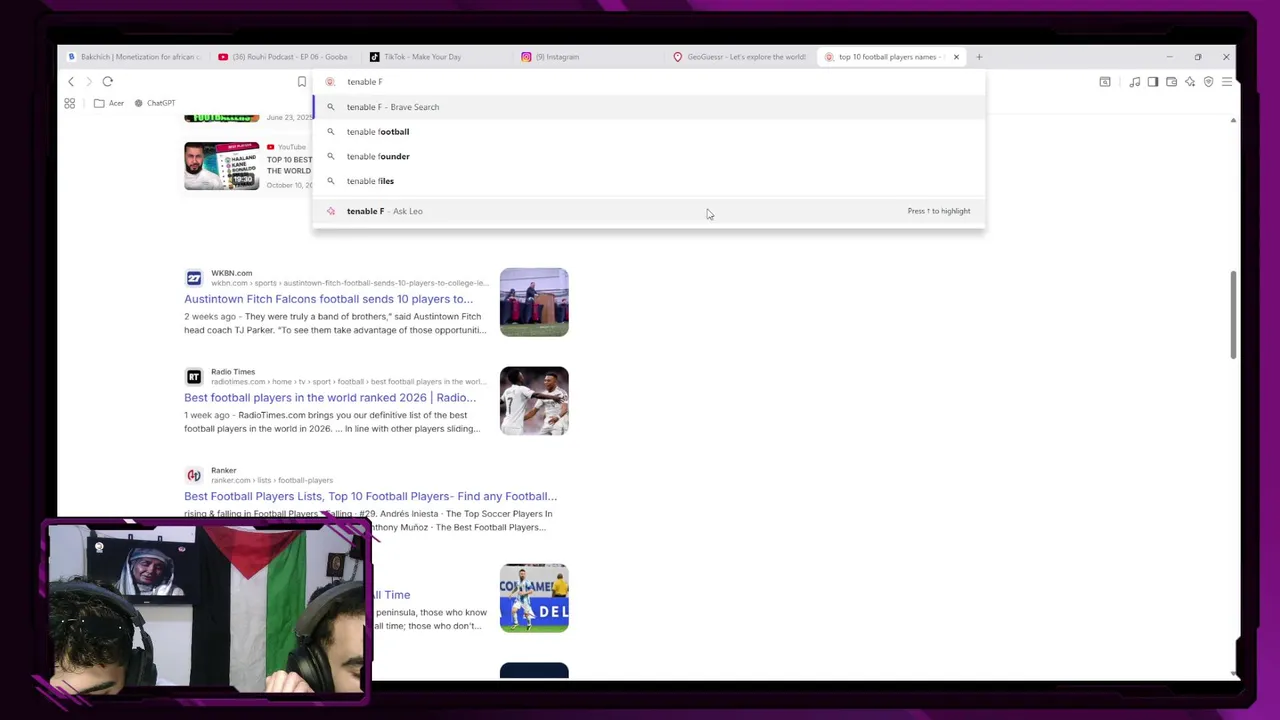Open the music note toolbar icon
Screen dimensions: 1280x720
(1134, 82)
